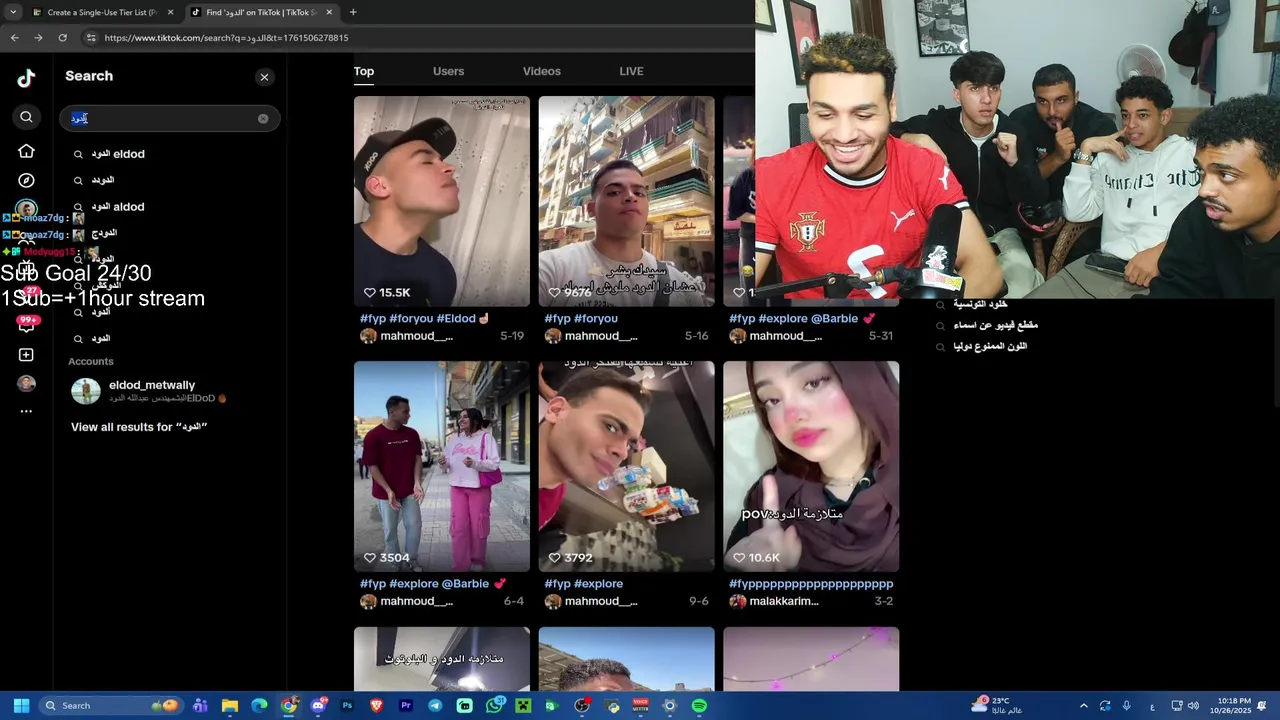Open Explore via the compass icon

tap(26, 180)
